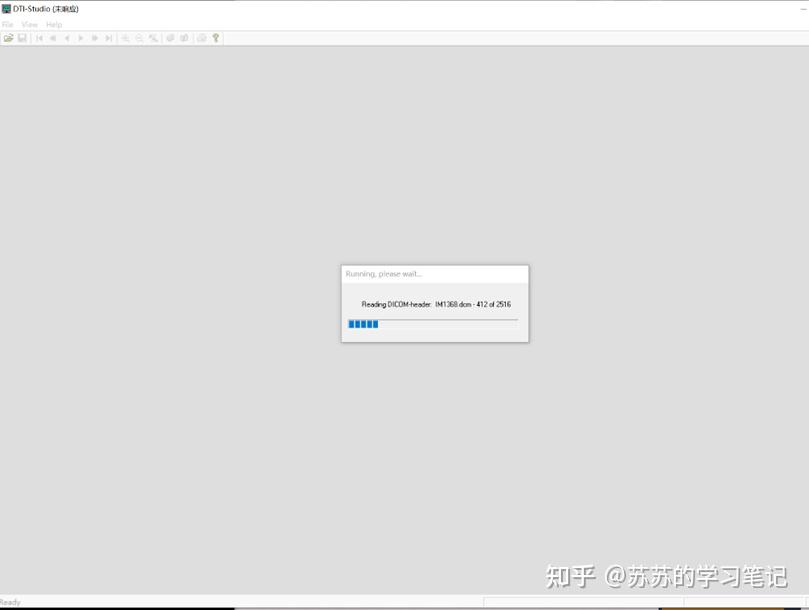This screenshot has width=809, height=610.
Task: Click the Zoom In magnifier icon
Action: coord(125,38)
